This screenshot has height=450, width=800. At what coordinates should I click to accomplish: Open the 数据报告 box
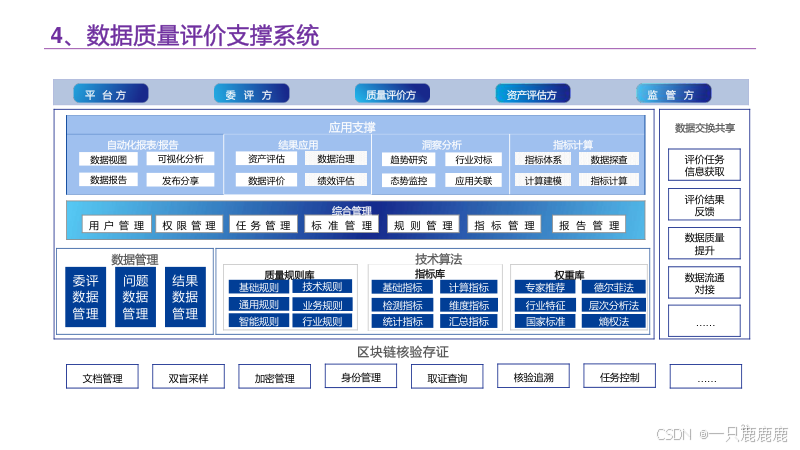108,180
